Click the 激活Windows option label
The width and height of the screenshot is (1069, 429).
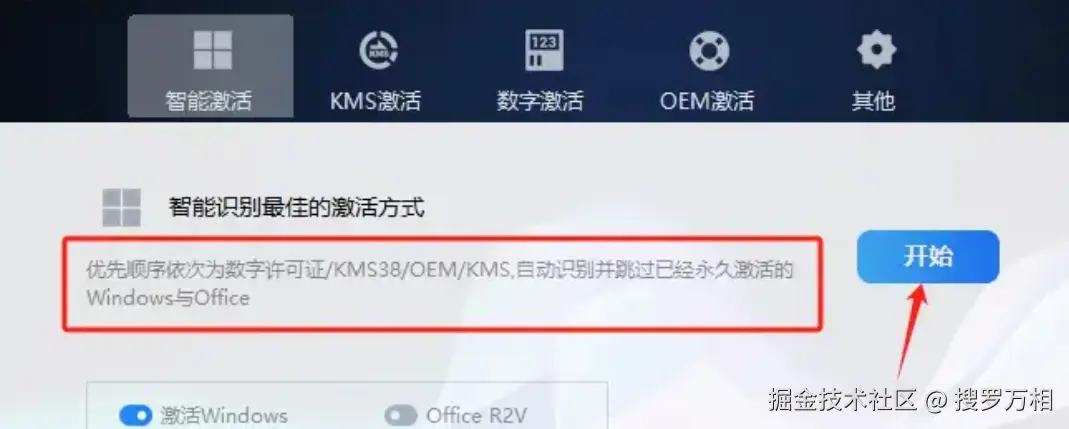(x=224, y=415)
